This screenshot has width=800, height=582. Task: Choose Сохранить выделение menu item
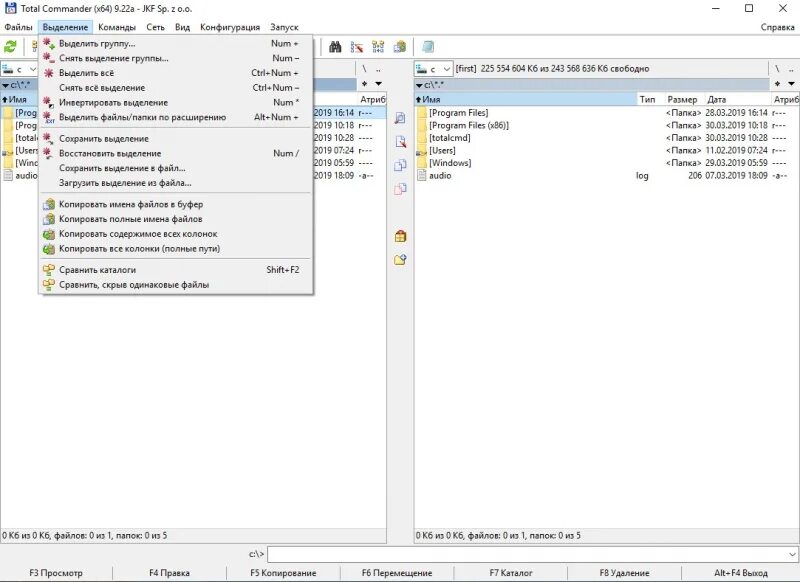[176, 139]
